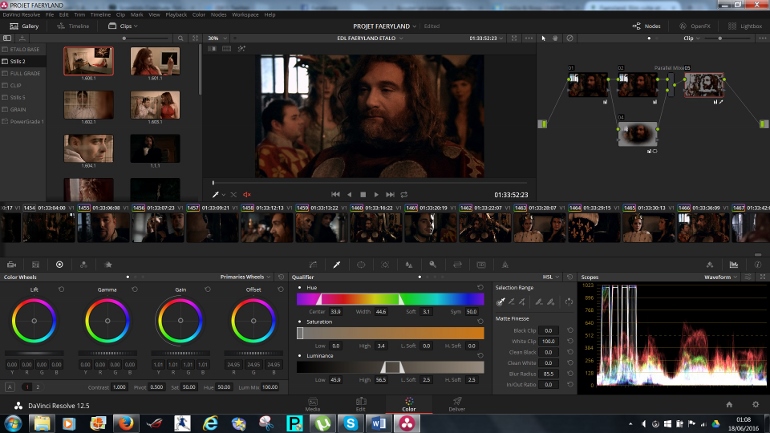
Task: Open the Clips dropdown
Action: [123, 26]
